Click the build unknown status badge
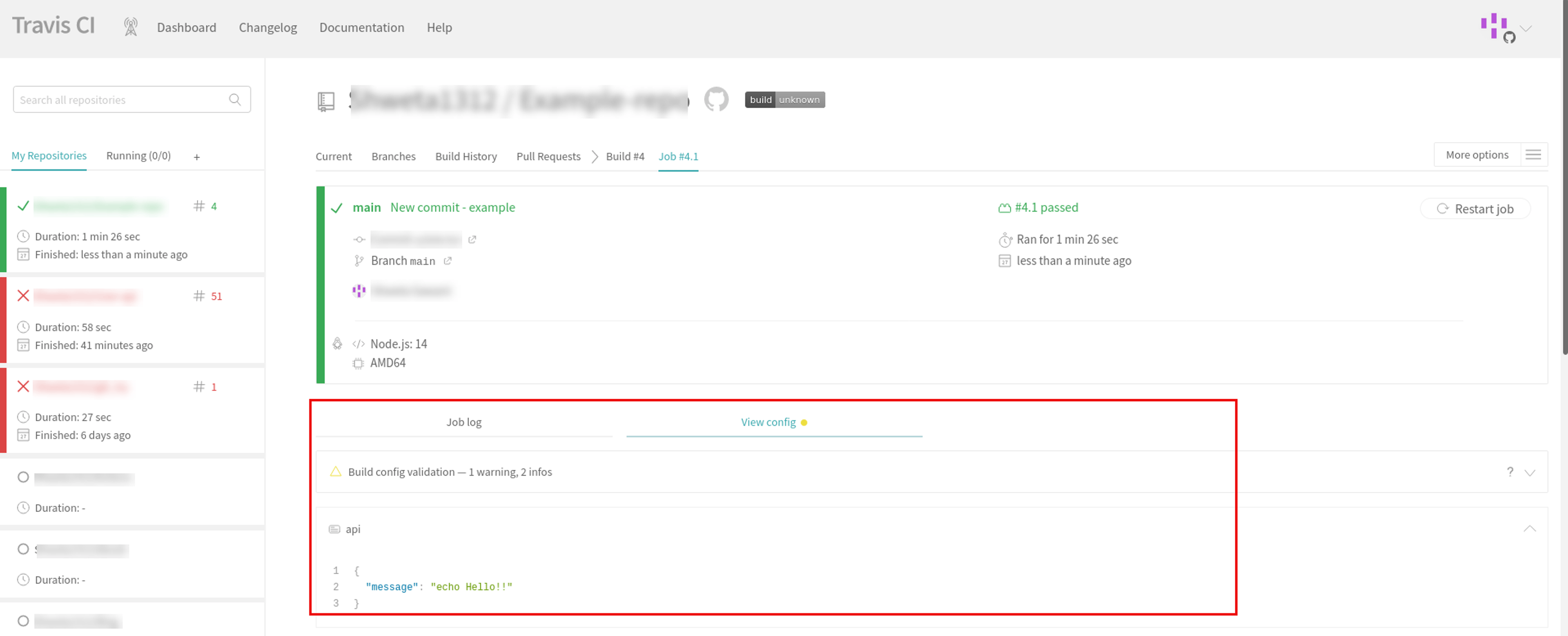The image size is (1568, 636). pyautogui.click(x=784, y=100)
